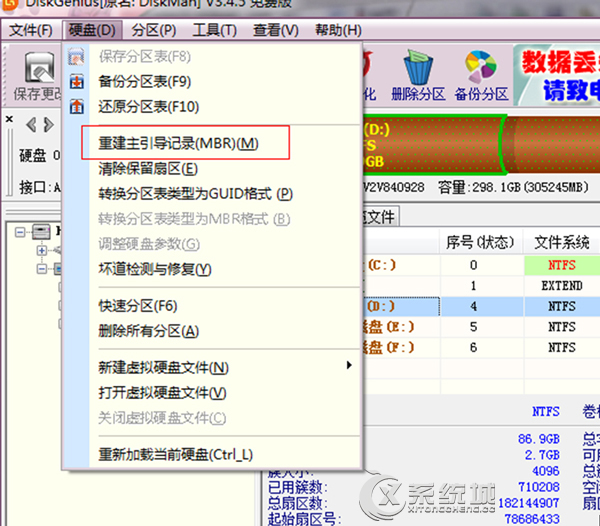Image resolution: width=600 pixels, height=526 pixels.
Task: Collapse the lower minus tree node
Action: pos(42,269)
